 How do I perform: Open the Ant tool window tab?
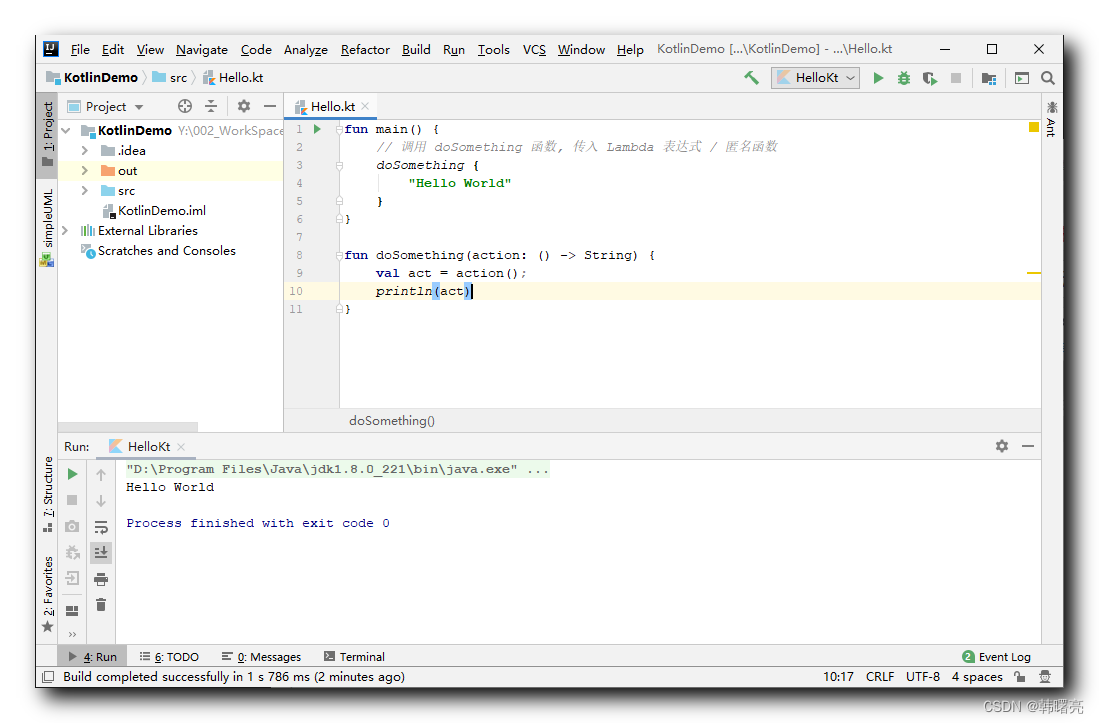coord(1051,118)
